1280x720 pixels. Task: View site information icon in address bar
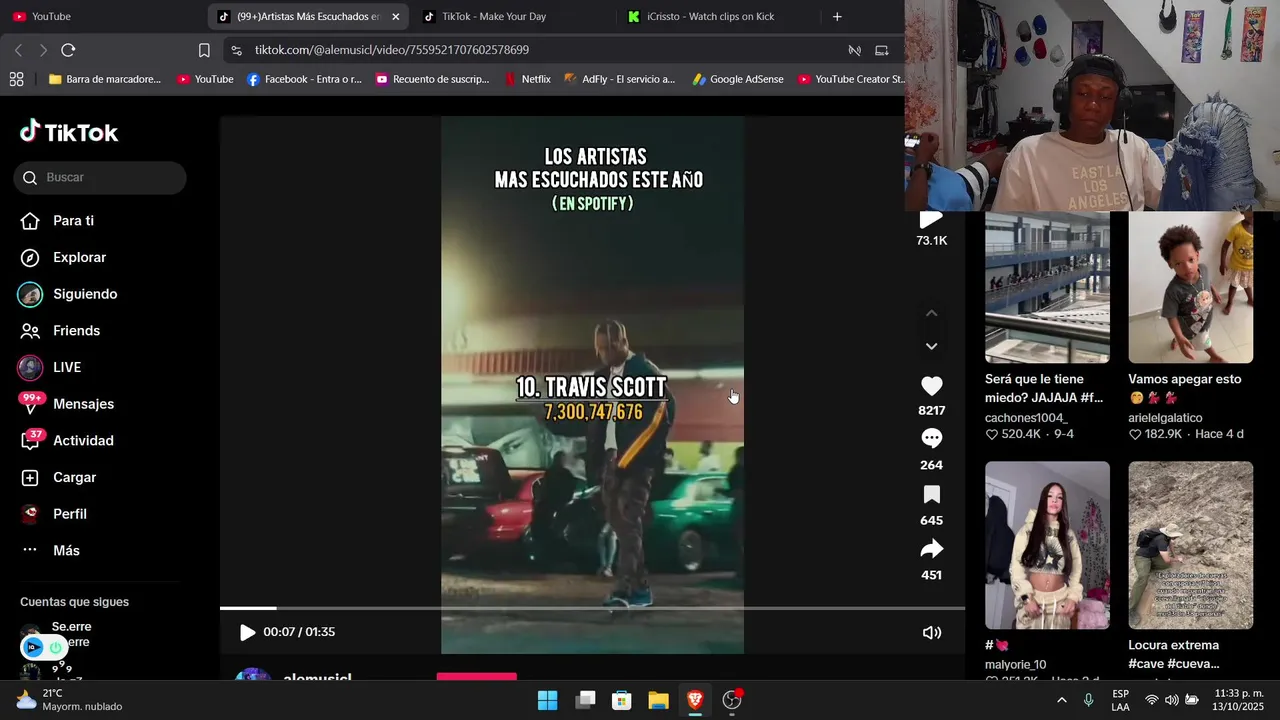pos(235,50)
